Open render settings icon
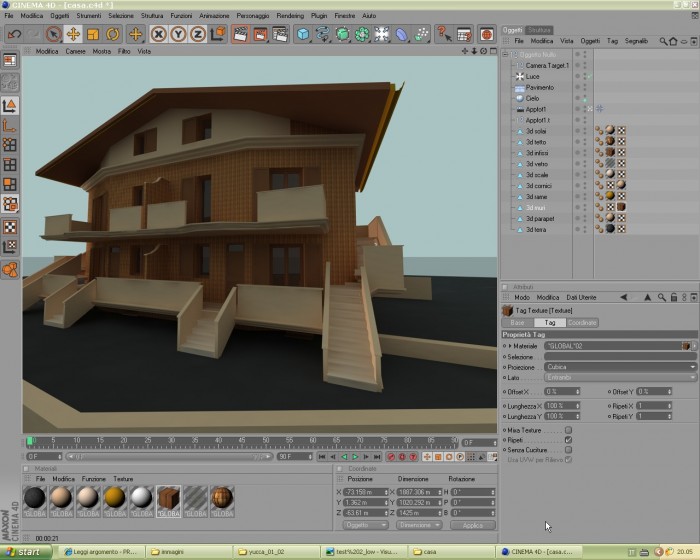This screenshot has height=560, width=700. 280,34
